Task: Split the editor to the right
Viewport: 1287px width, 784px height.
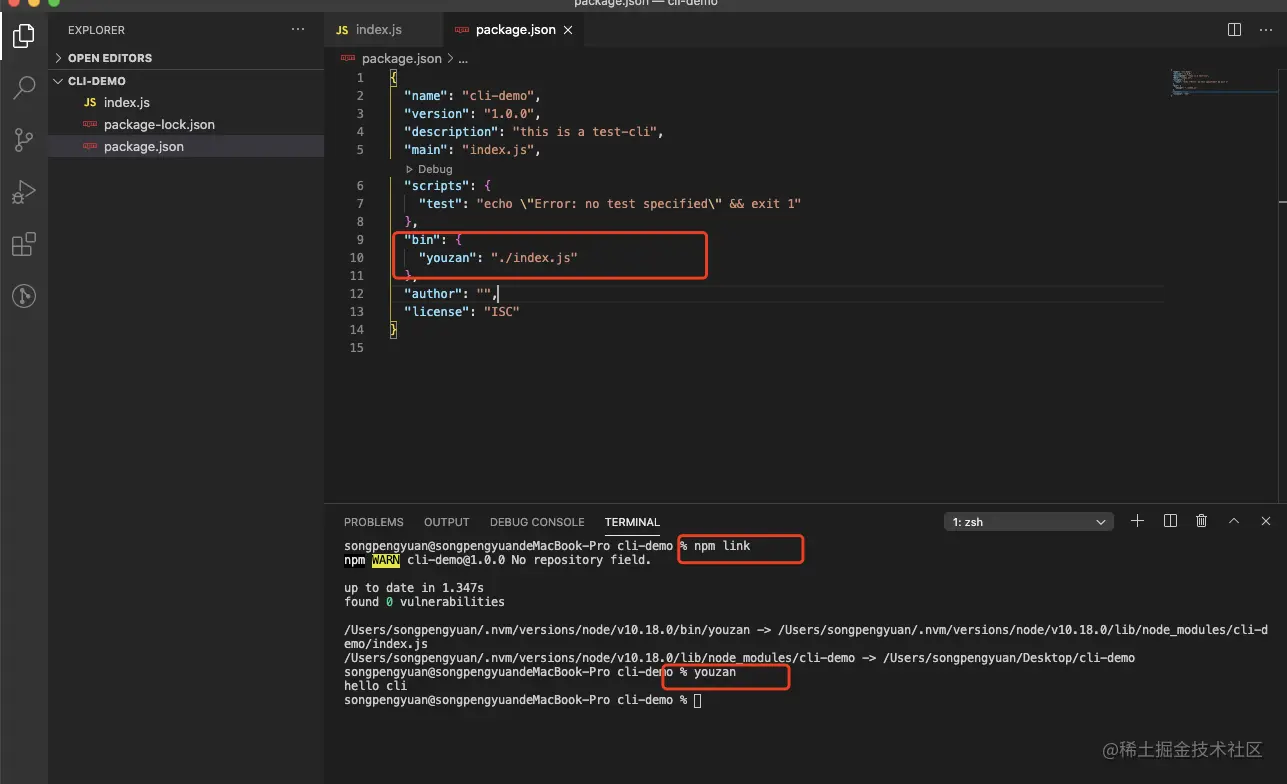Action: [x=1235, y=30]
